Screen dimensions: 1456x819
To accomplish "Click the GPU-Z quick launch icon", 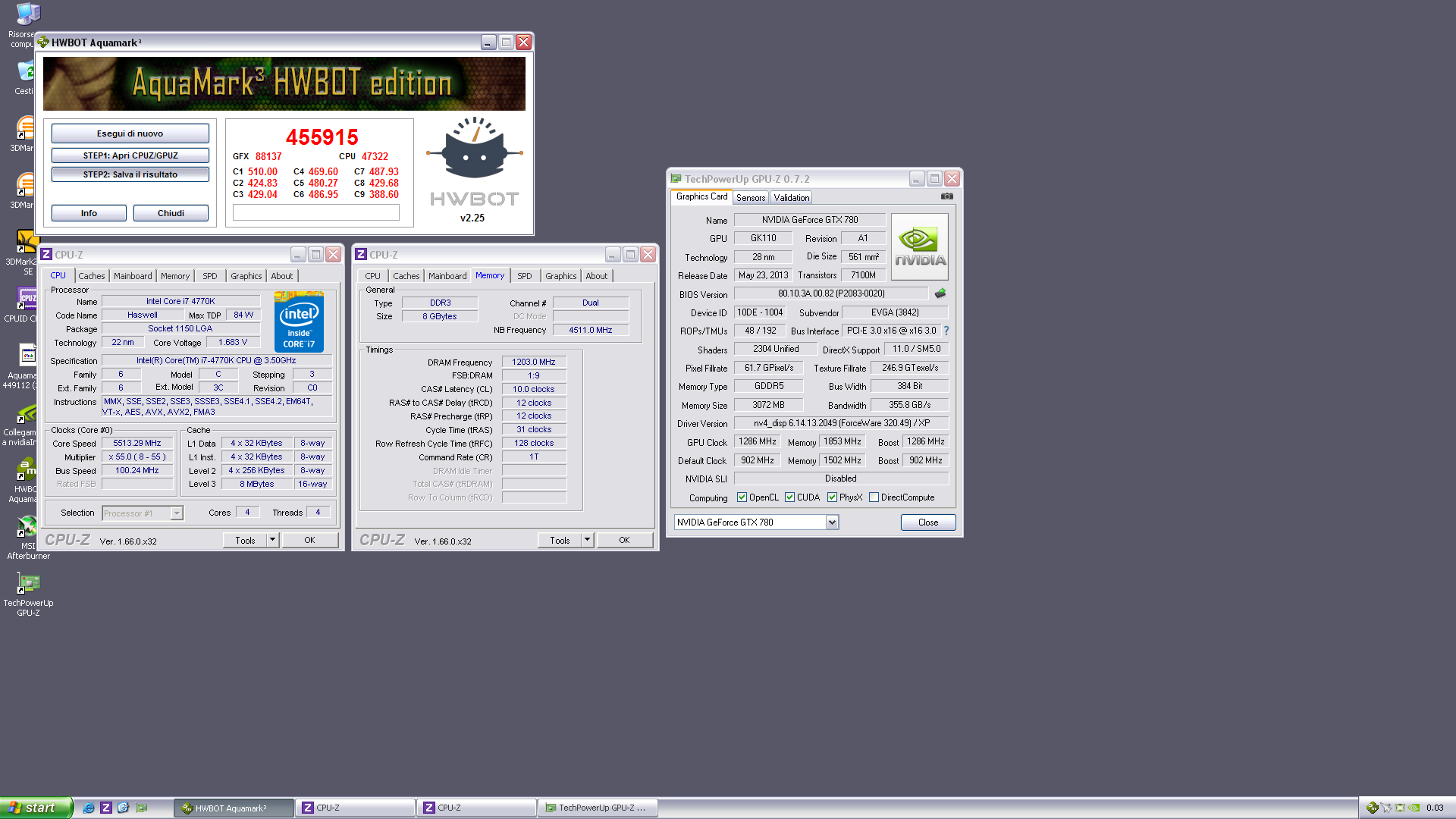I will [142, 808].
